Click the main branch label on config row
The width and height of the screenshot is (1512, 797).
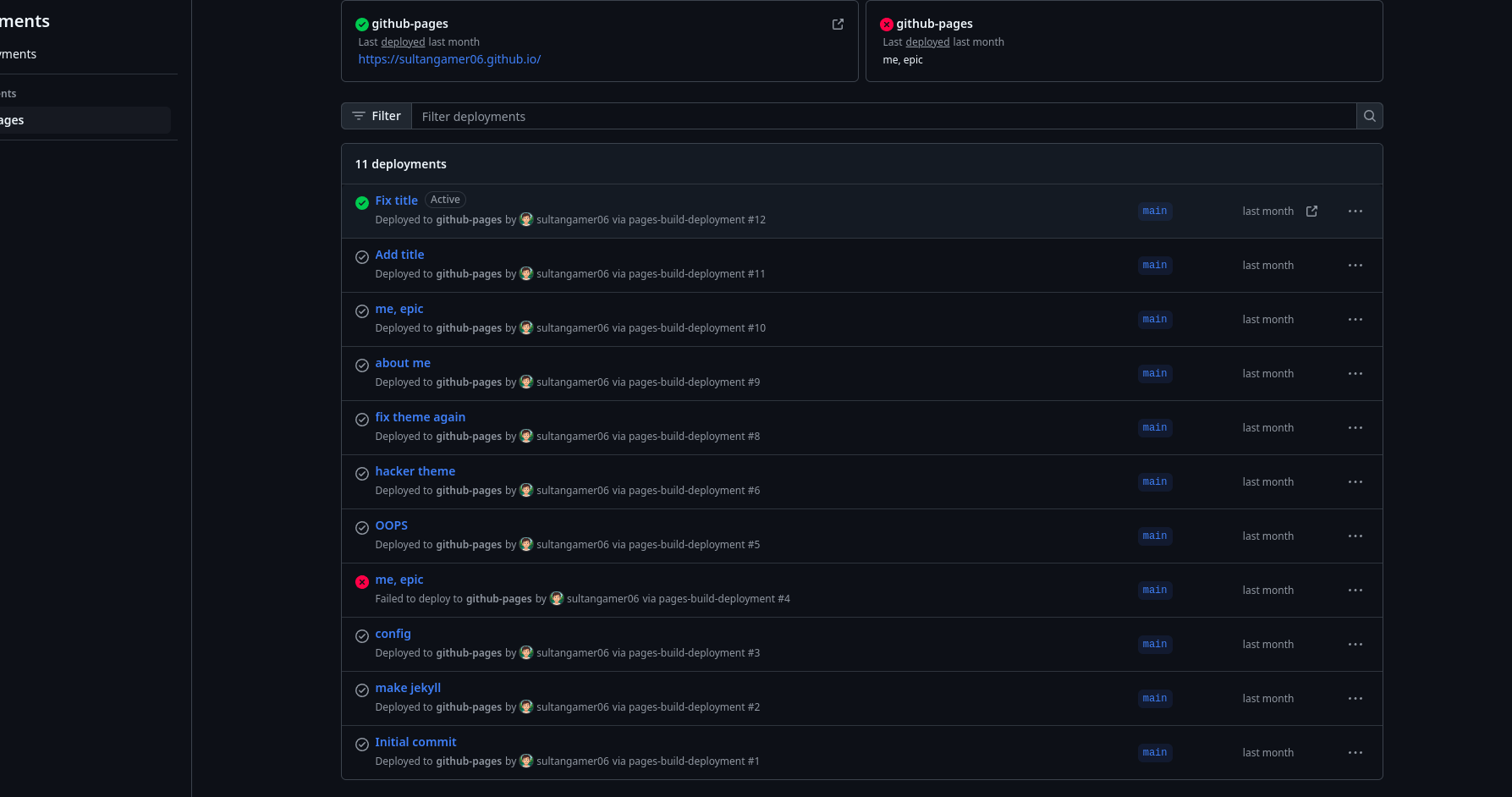(1154, 644)
